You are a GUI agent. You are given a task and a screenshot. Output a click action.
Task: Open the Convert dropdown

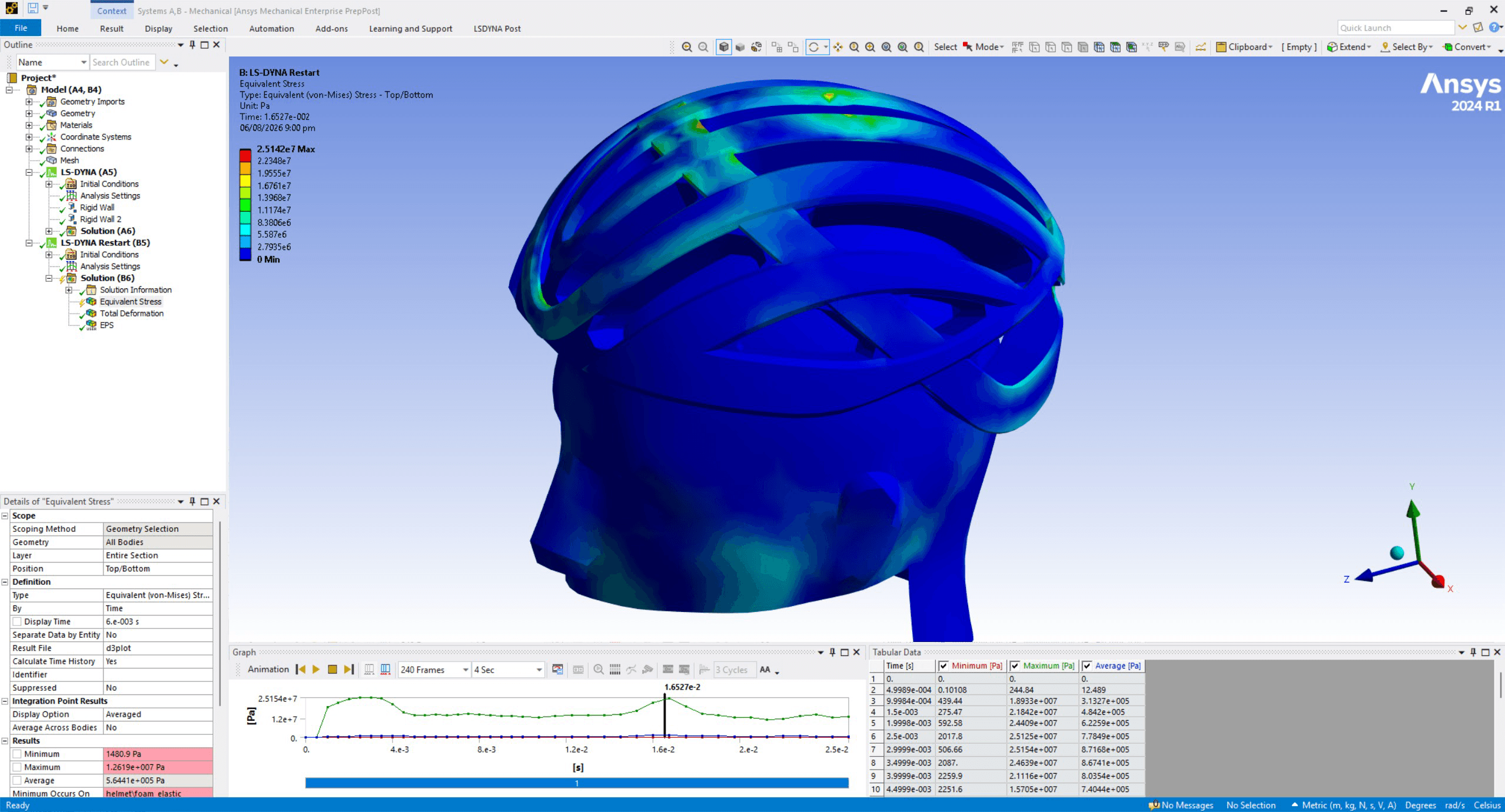[1467, 47]
